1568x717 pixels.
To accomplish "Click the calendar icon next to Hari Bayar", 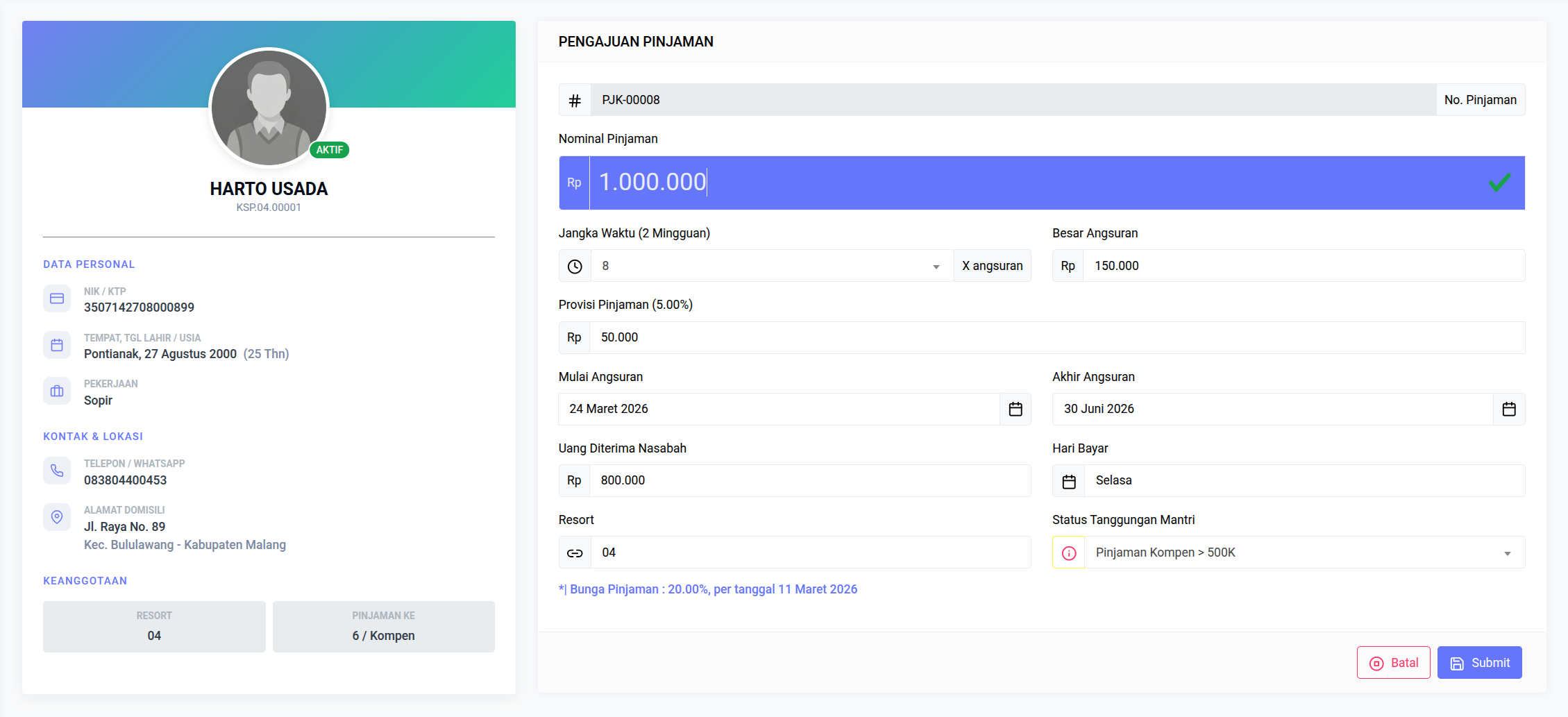I will [1068, 480].
